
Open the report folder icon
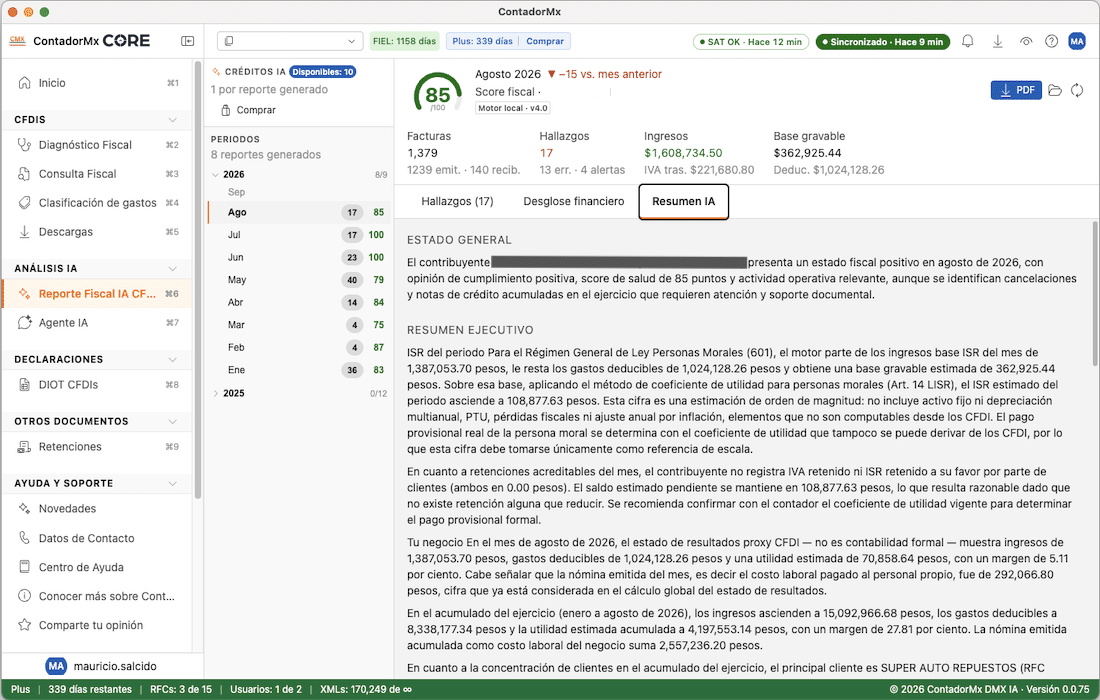(x=1054, y=90)
